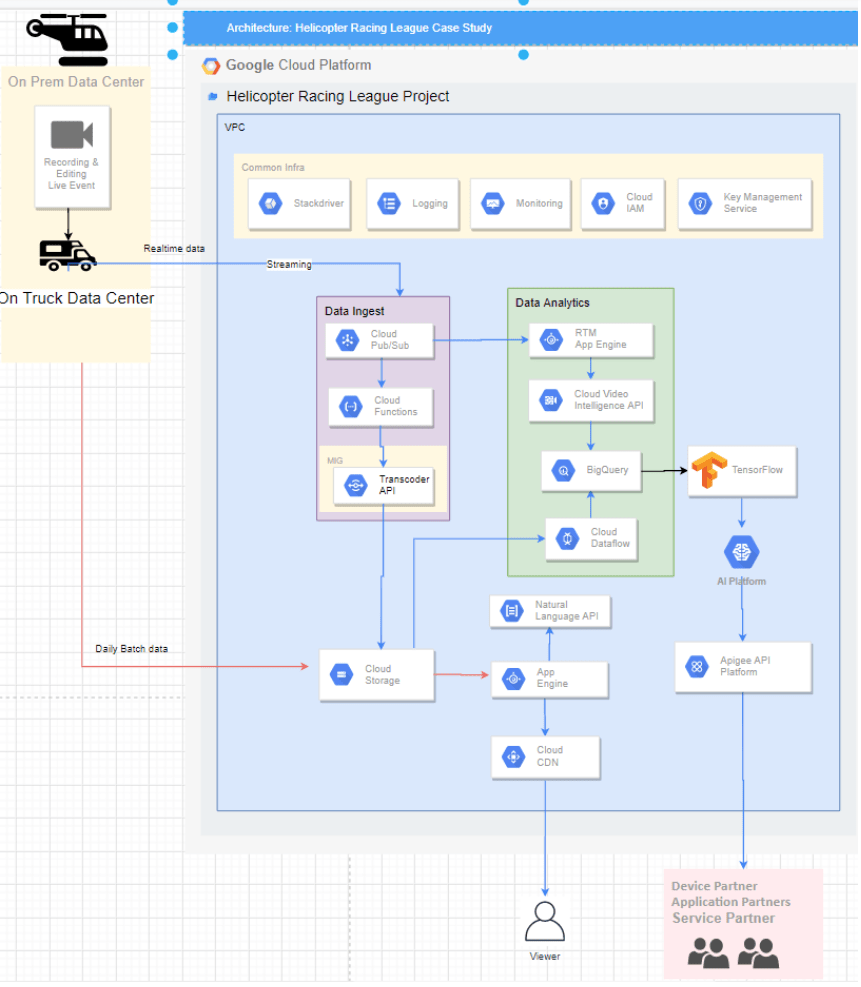The image size is (861, 987).
Task: Select the 'Apigee API Platform' label text
Action: coord(745,666)
